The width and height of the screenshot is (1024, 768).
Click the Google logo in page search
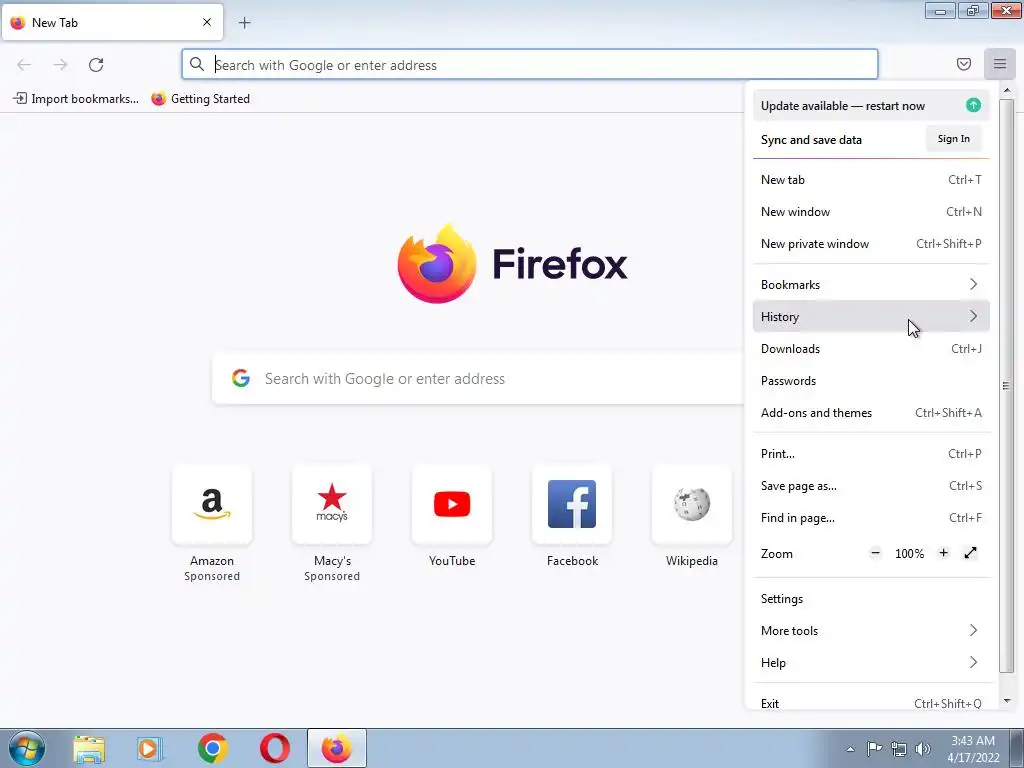click(x=240, y=378)
